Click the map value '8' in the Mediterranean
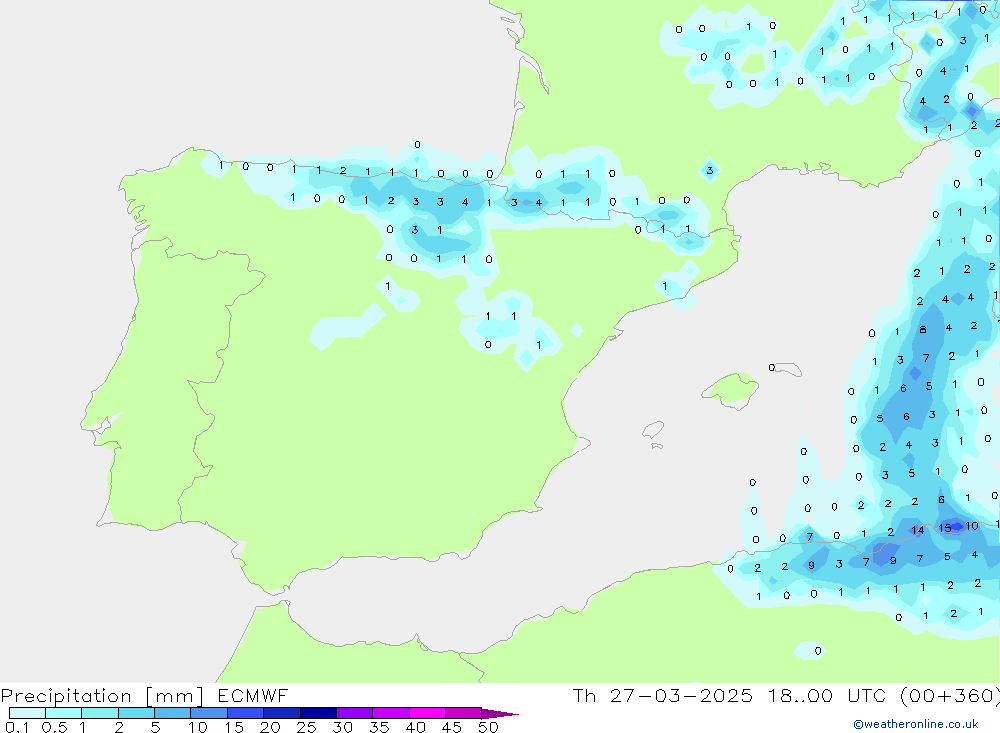 point(922,330)
